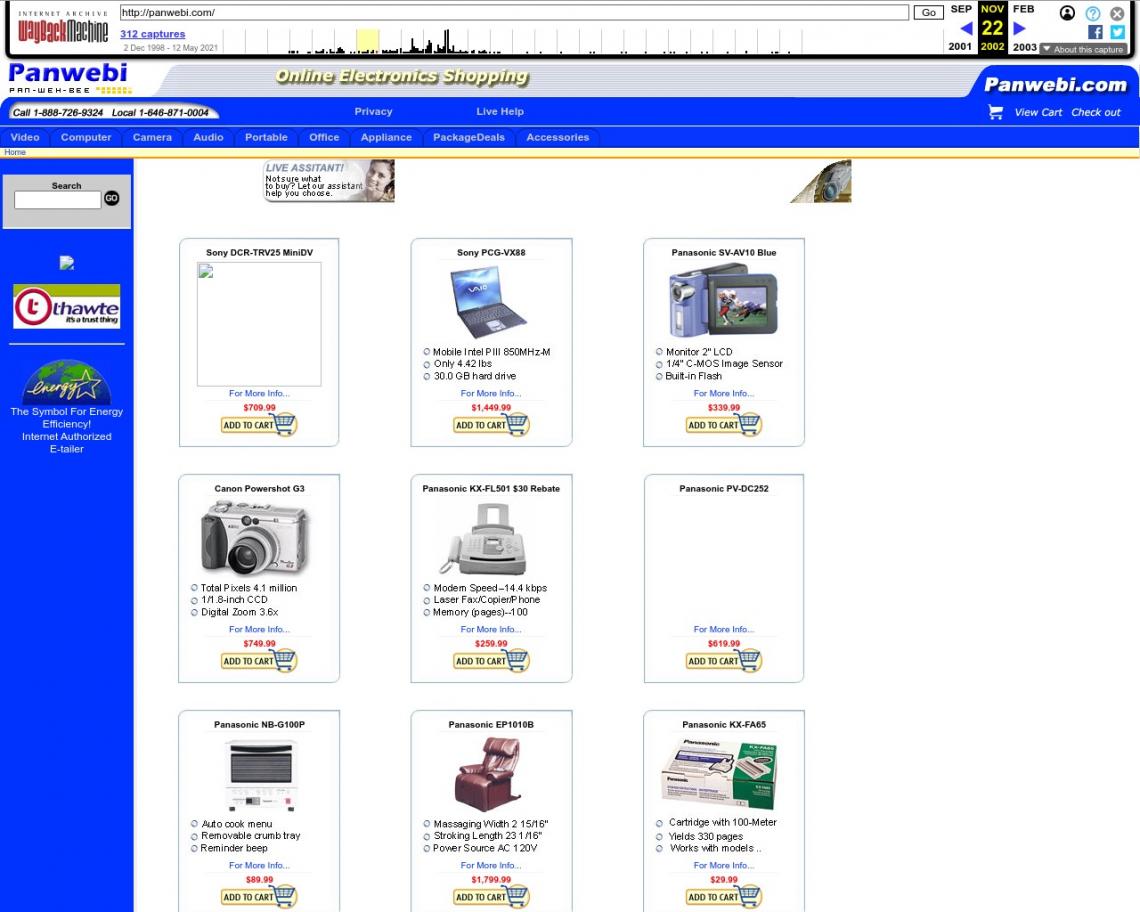Click the thawte trust badge
This screenshot has height=912, width=1140.
[x=66, y=307]
